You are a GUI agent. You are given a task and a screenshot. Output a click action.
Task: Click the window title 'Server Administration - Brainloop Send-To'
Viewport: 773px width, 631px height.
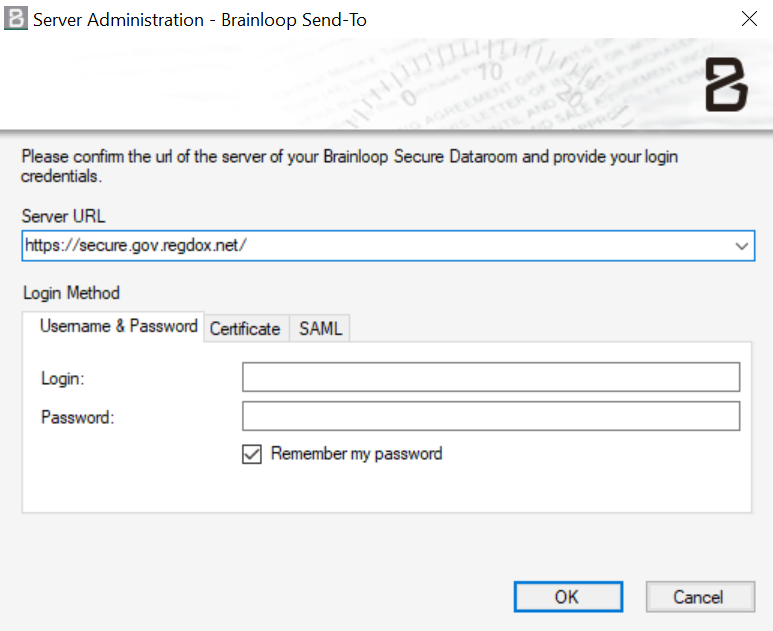pyautogui.click(x=200, y=20)
